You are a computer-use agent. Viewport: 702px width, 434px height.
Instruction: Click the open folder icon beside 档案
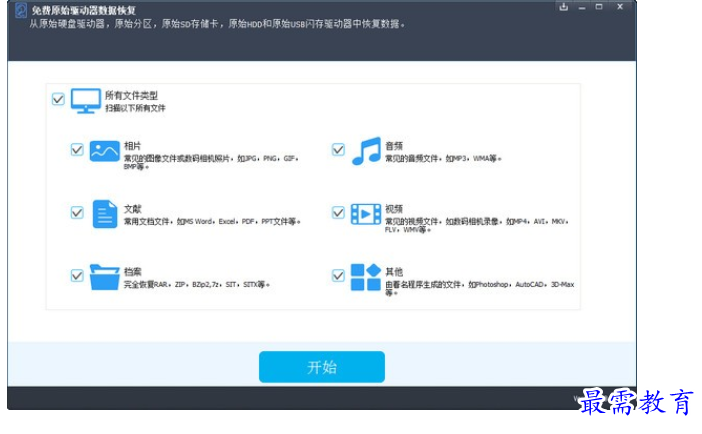104,277
